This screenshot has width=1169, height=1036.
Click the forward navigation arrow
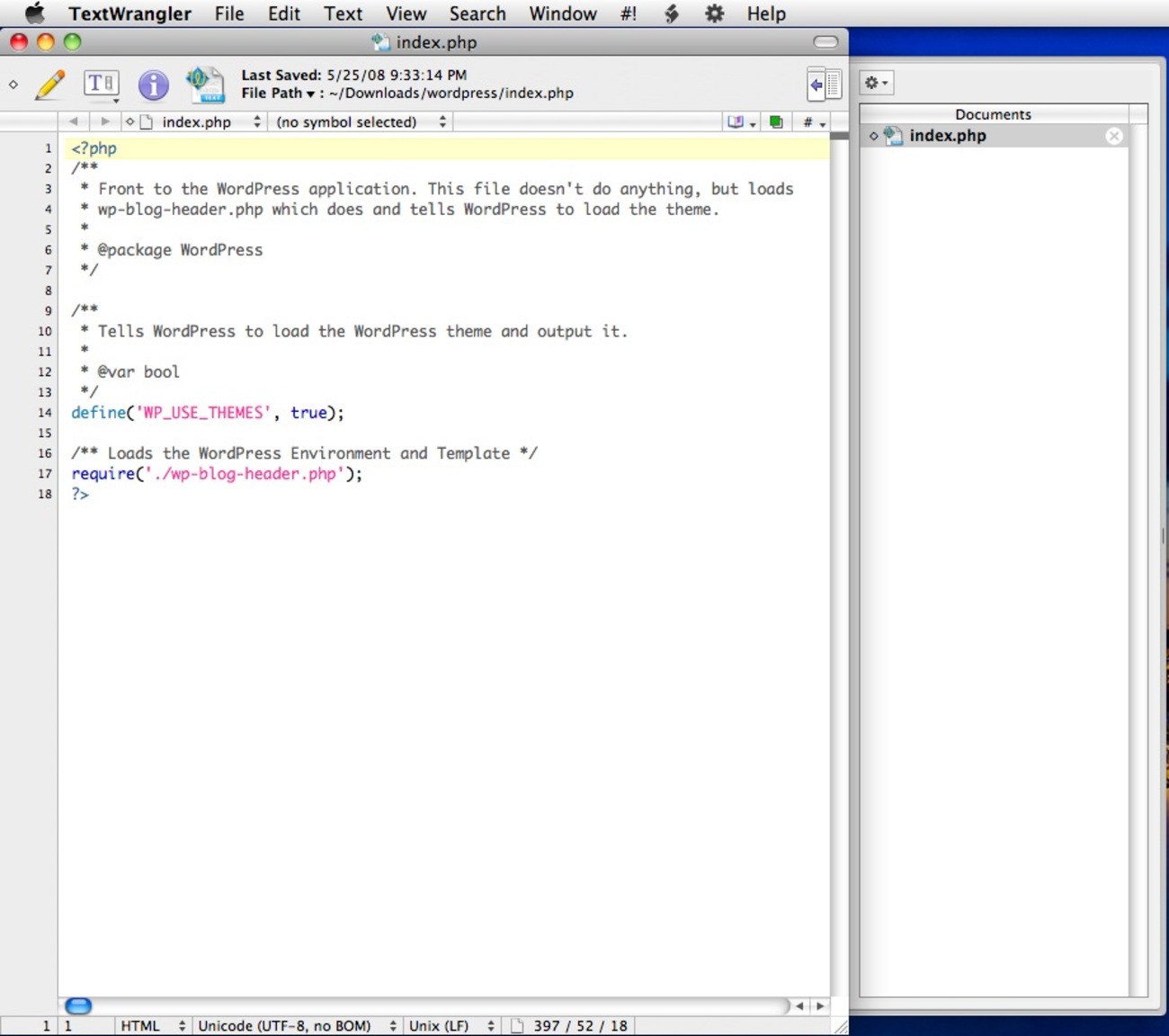pos(105,121)
